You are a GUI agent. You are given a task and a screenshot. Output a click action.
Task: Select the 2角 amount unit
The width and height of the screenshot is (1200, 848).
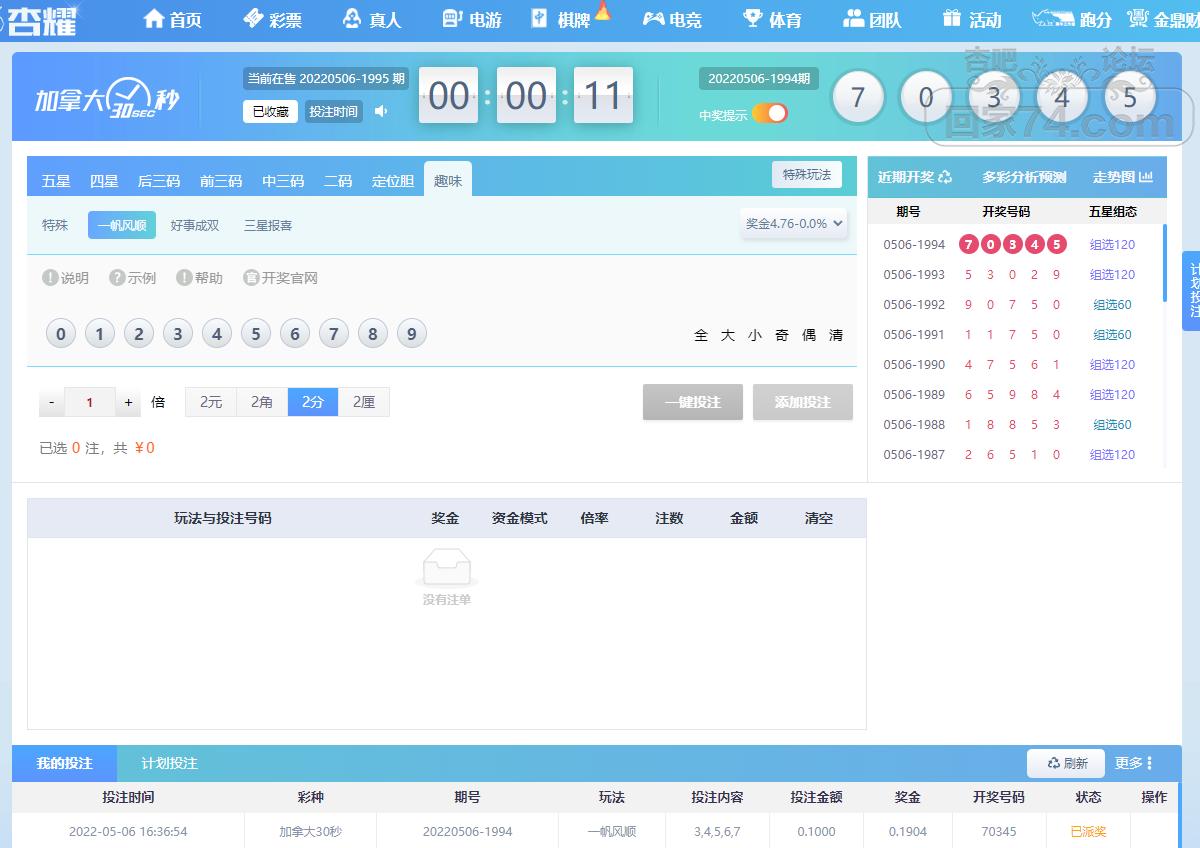pos(262,402)
